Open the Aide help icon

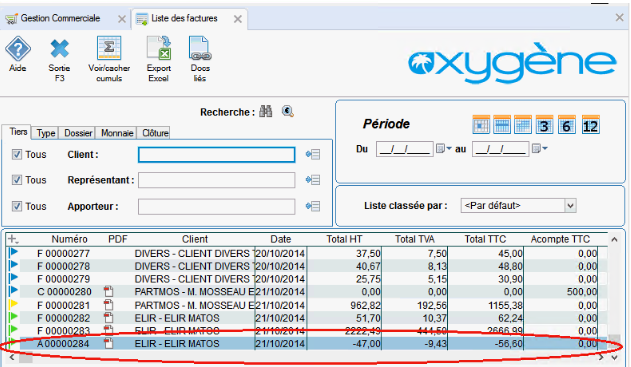point(18,49)
